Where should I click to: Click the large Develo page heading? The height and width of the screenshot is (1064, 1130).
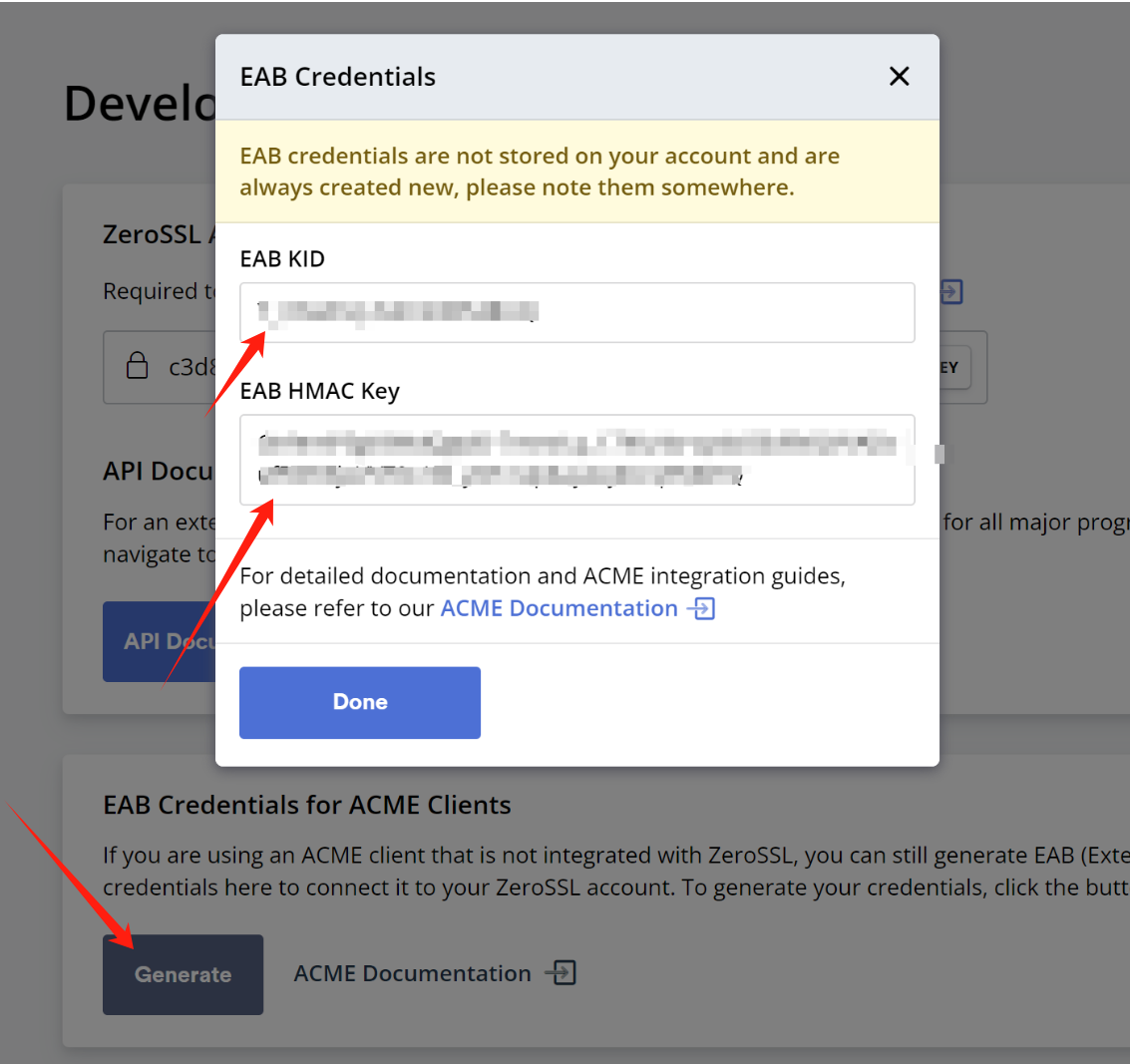pos(140,104)
